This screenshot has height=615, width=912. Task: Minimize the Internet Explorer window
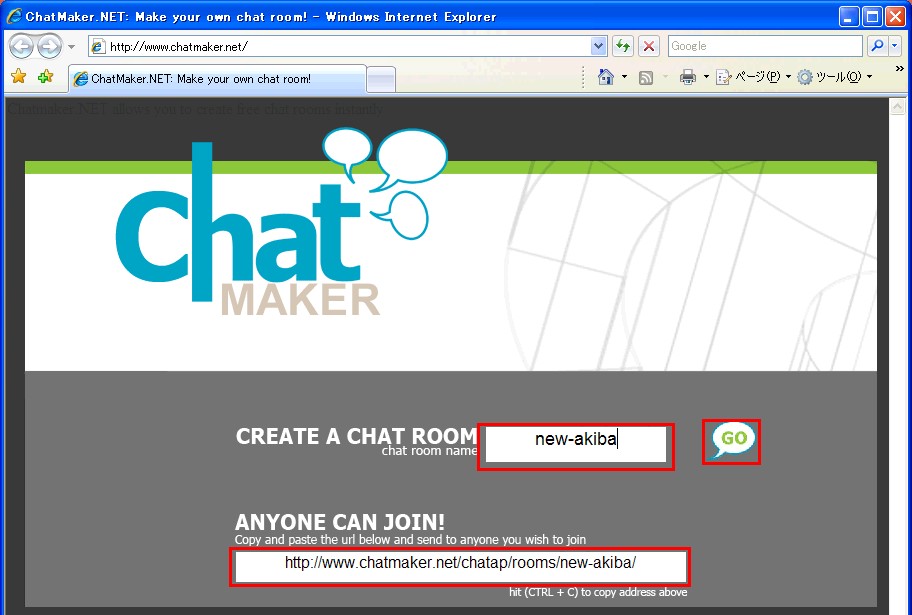(849, 16)
